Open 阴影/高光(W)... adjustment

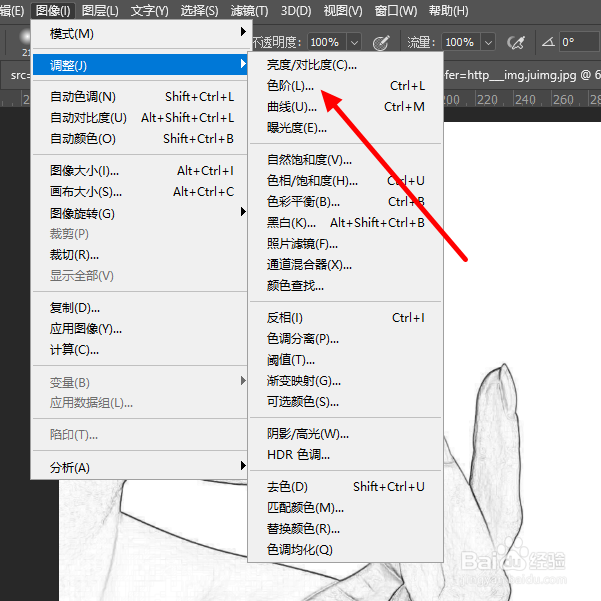click(x=345, y=434)
